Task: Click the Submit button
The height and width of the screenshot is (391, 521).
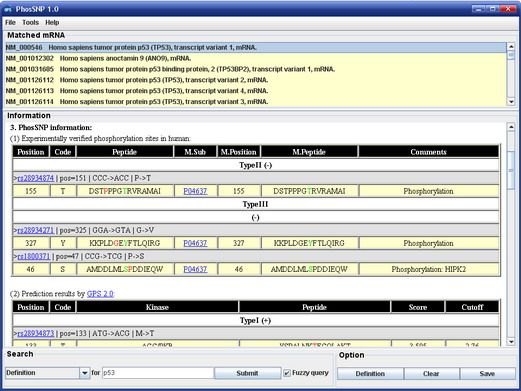Action: pyautogui.click(x=247, y=373)
